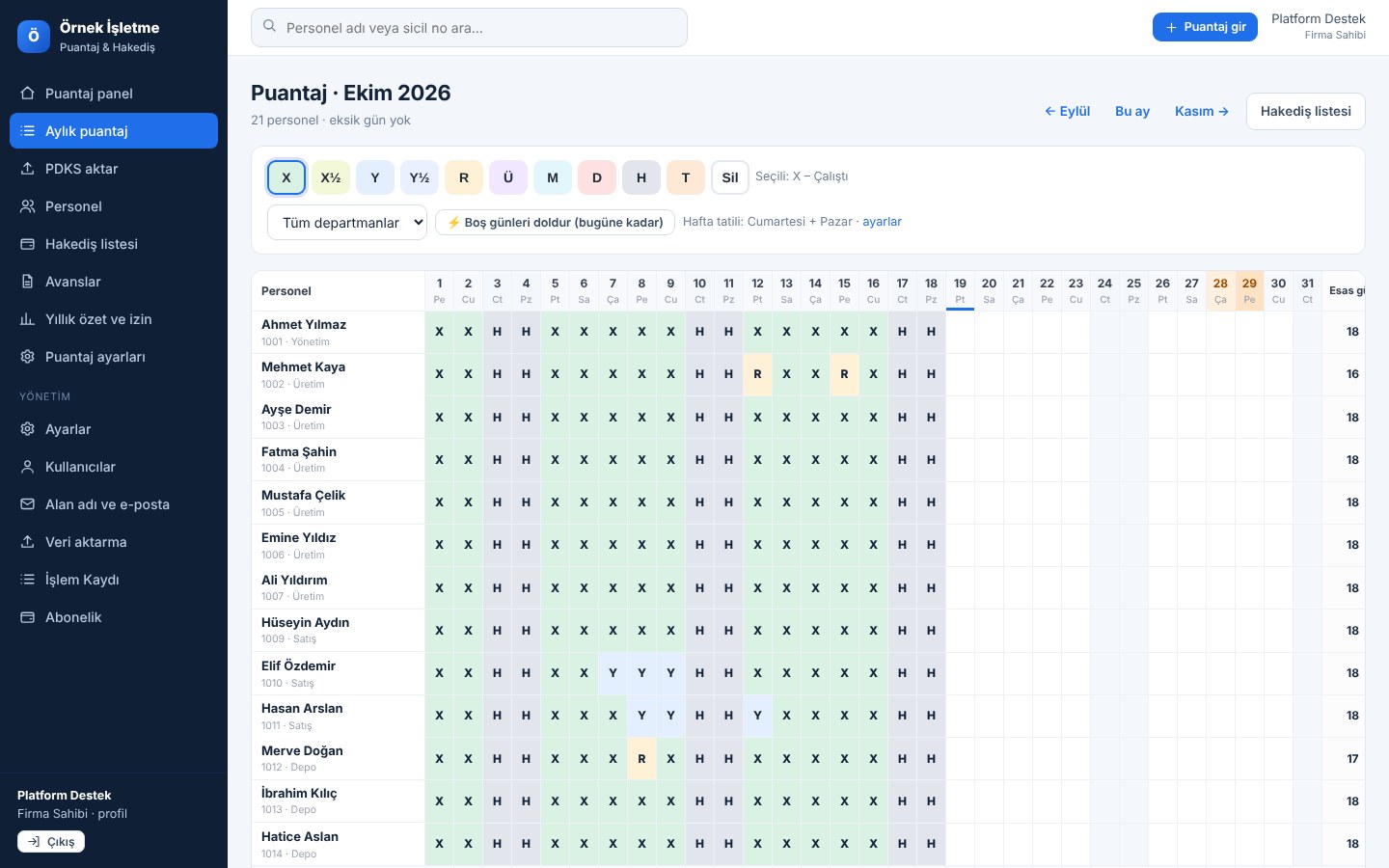Image resolution: width=1389 pixels, height=868 pixels.
Task: Jump to Bu ay
Action: [1132, 111]
